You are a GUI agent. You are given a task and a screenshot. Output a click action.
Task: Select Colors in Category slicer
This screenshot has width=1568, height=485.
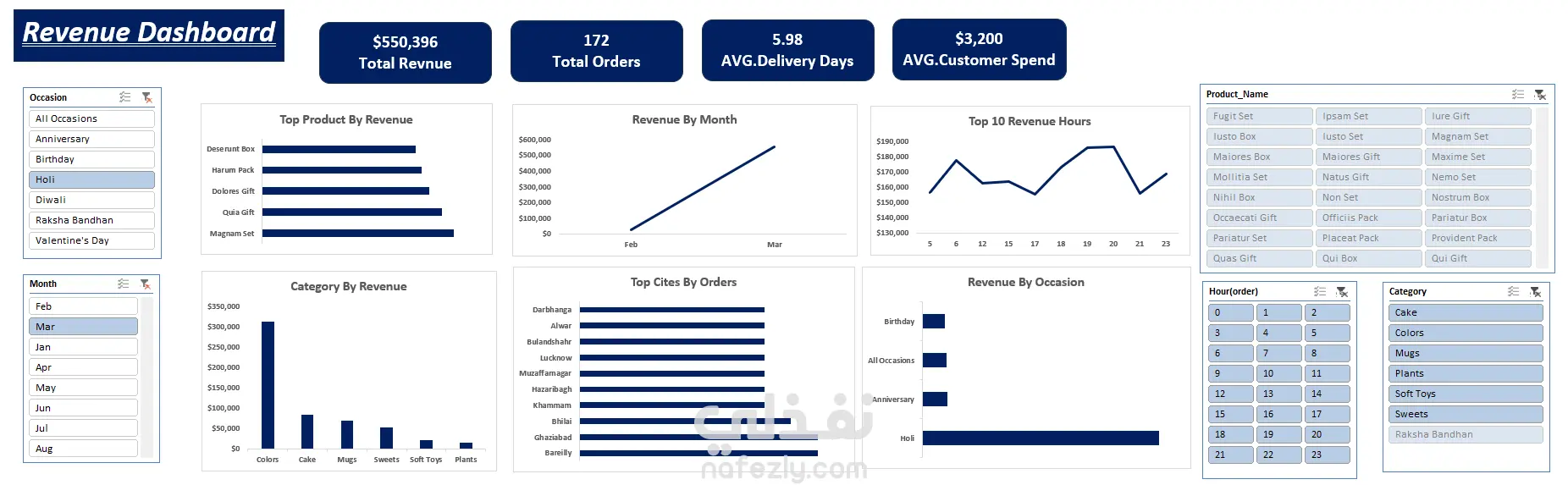pos(1466,333)
